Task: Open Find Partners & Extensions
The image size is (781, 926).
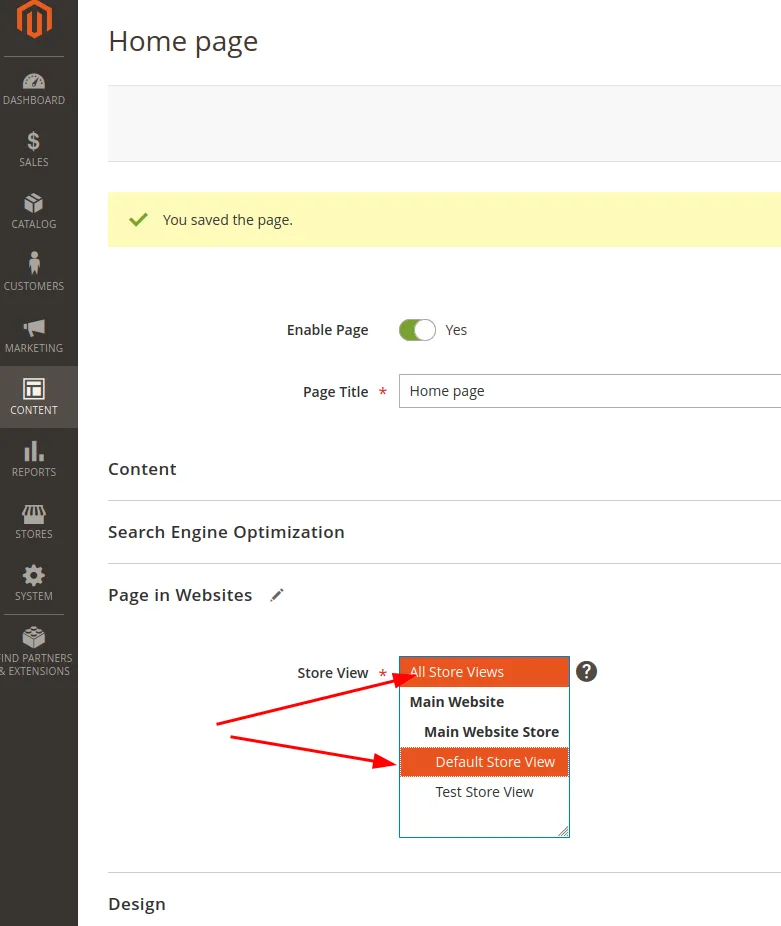Action: (35, 651)
